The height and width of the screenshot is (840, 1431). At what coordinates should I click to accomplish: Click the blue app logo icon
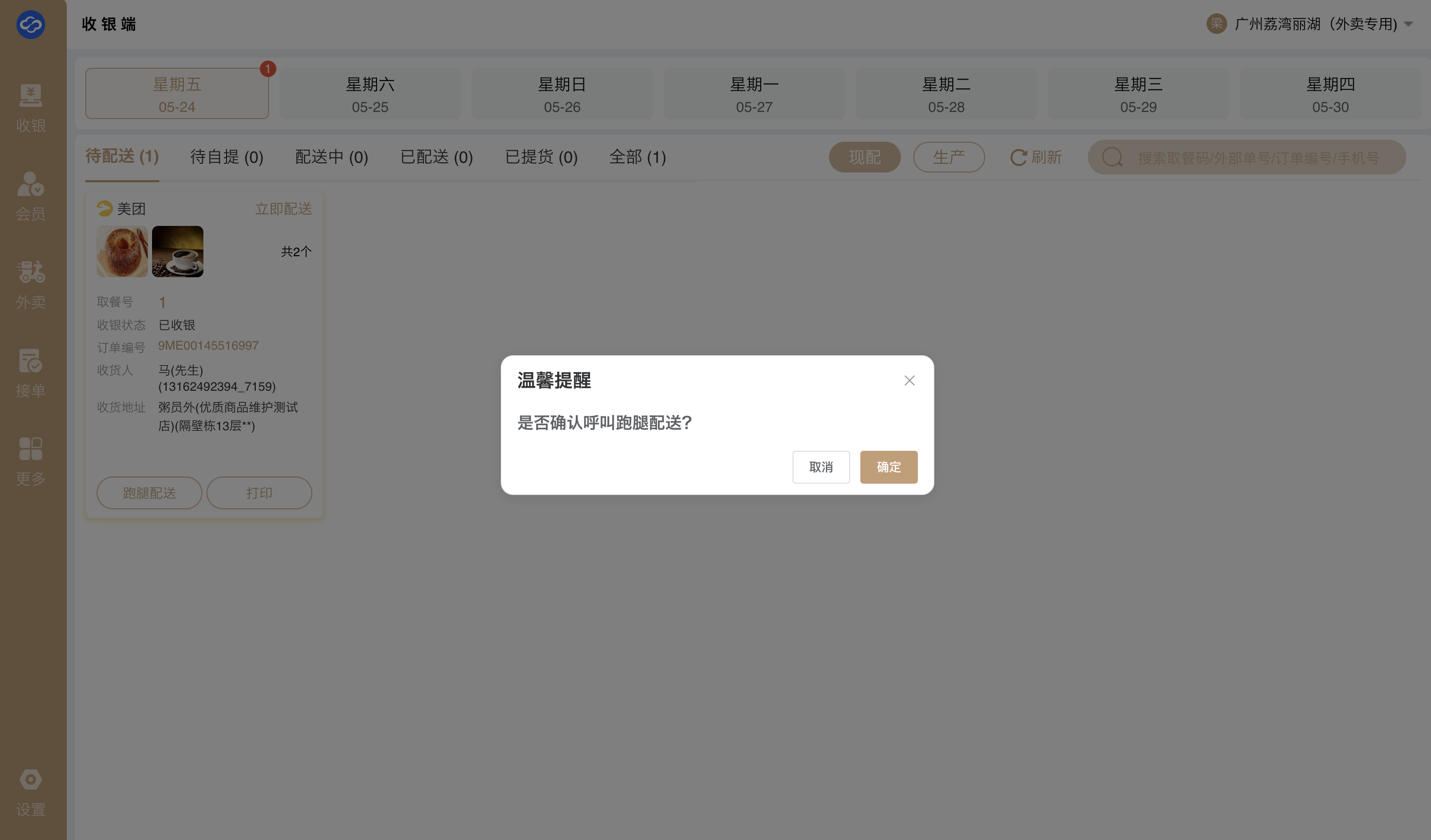click(x=31, y=25)
